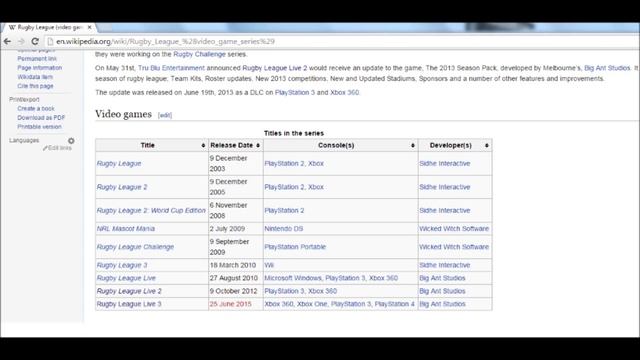Open NRL Mascot Mania link
This screenshot has width=640, height=360.
126,229
